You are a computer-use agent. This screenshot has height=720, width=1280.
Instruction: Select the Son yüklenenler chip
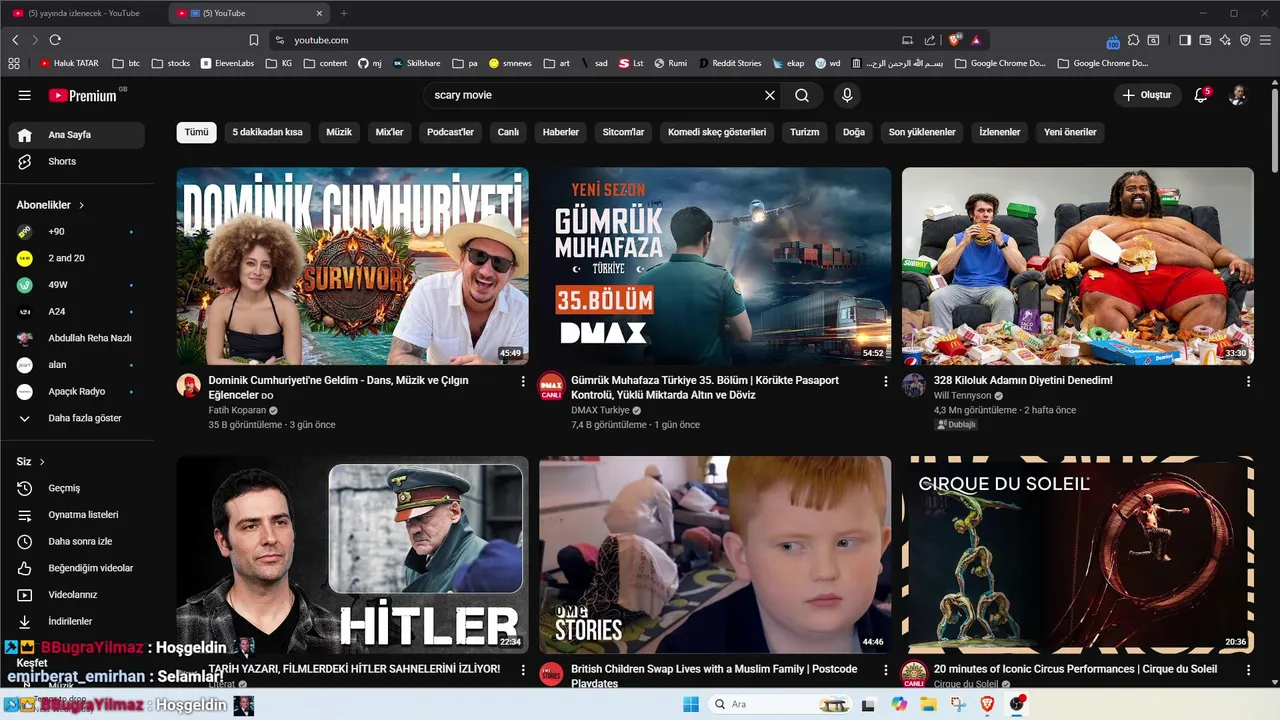point(922,132)
